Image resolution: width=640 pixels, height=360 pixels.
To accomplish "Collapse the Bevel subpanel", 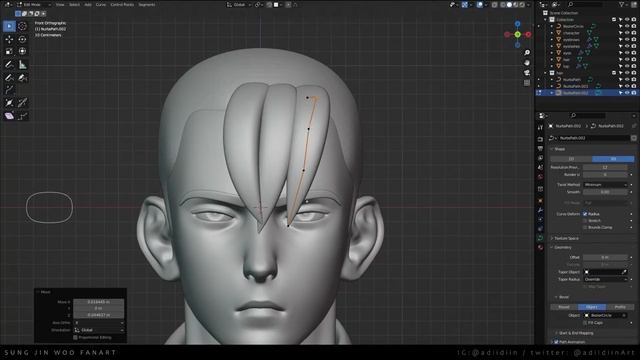I will click(564, 297).
